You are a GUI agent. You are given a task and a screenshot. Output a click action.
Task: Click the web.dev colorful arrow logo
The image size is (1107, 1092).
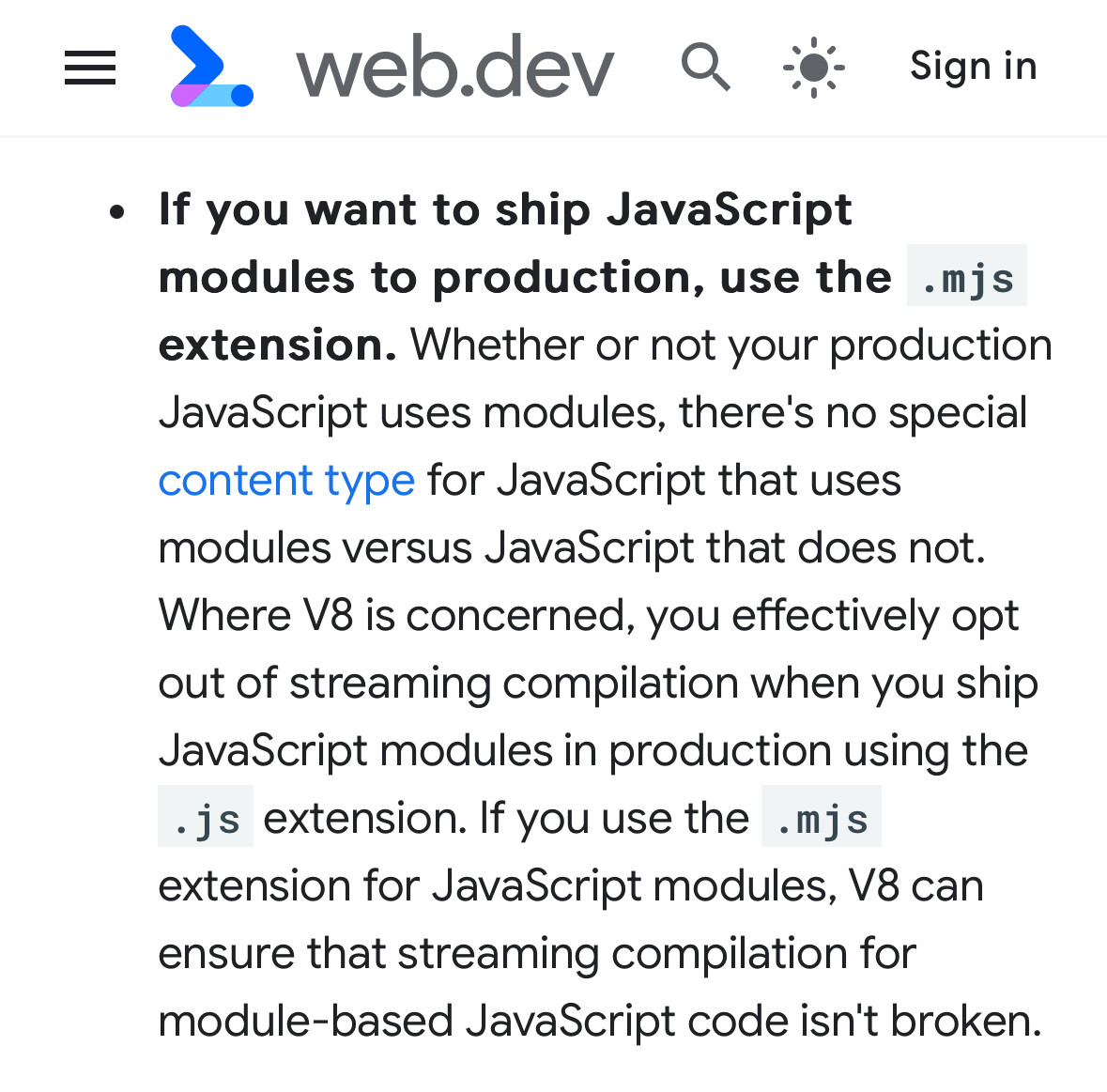[x=212, y=67]
